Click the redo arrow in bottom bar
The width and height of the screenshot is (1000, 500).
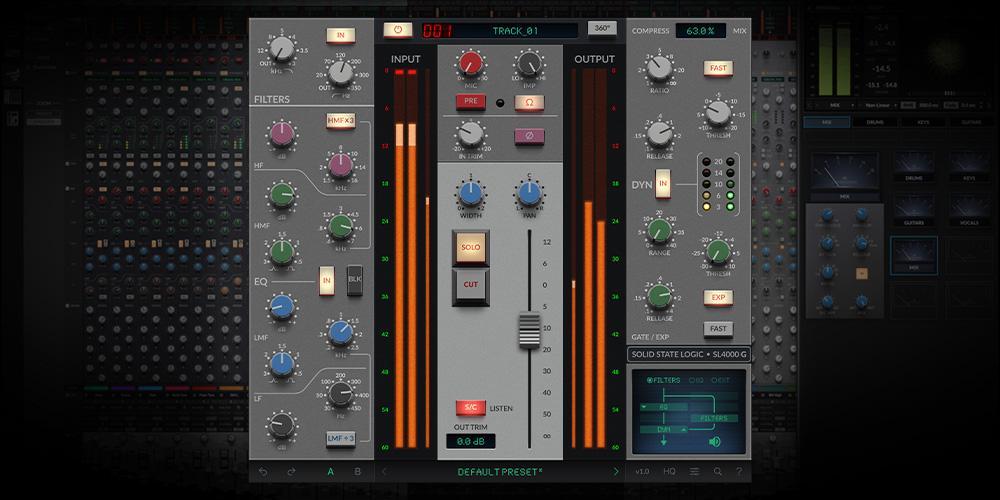(292, 471)
